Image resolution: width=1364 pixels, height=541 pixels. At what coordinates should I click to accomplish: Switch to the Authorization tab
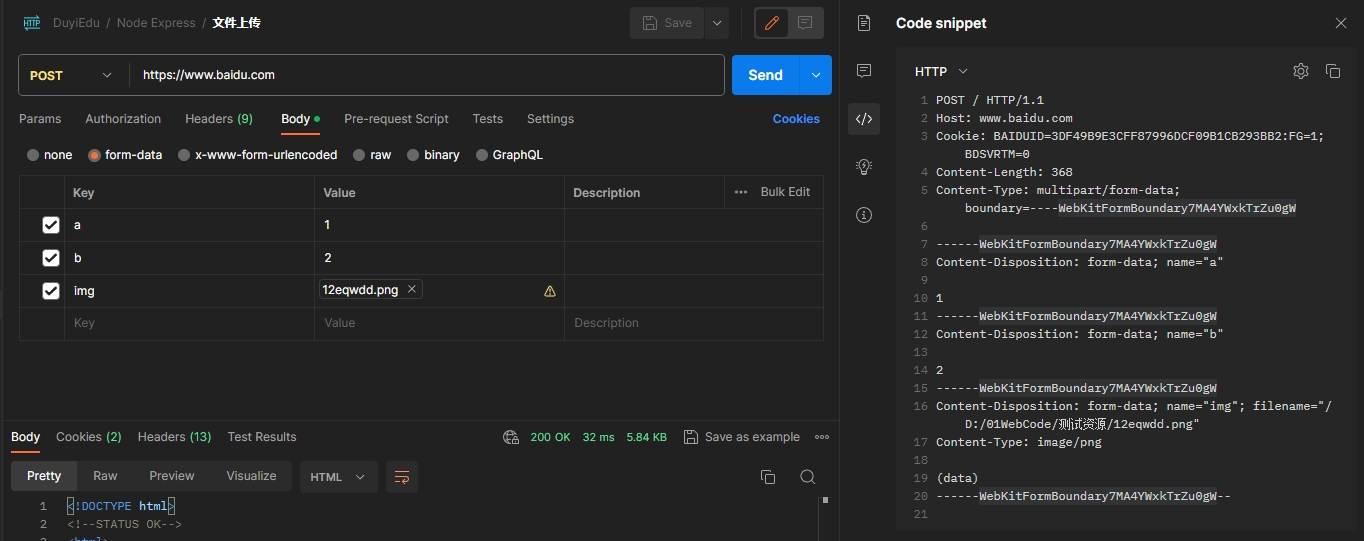(123, 119)
